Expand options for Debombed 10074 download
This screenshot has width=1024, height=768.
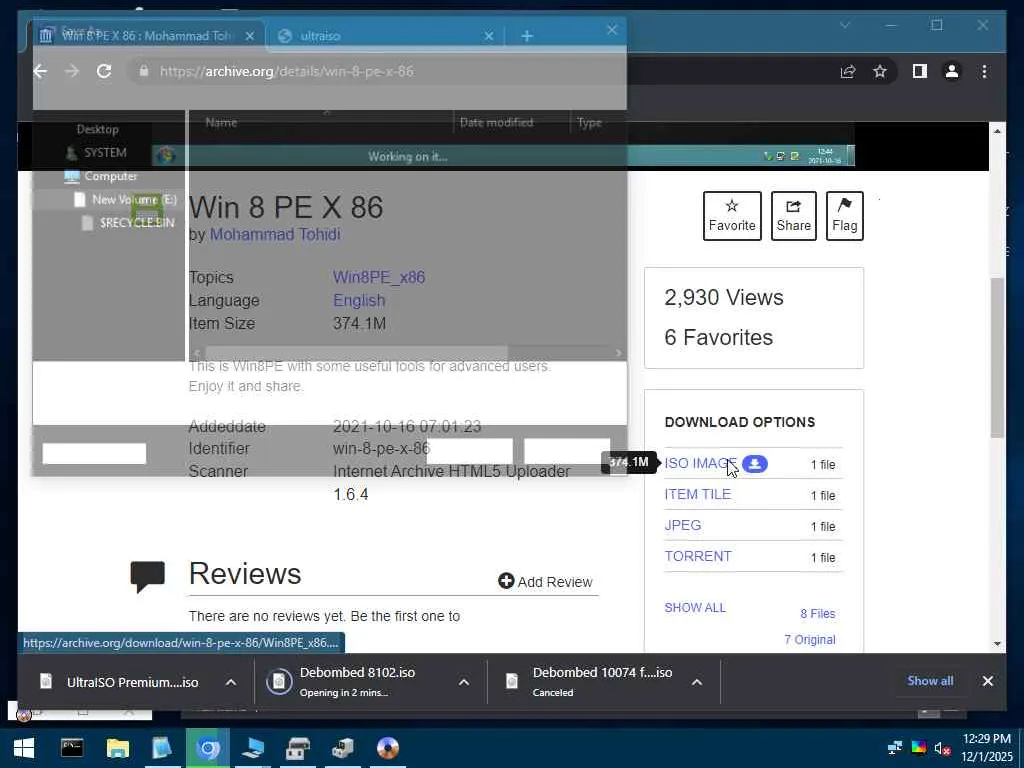coord(697,682)
